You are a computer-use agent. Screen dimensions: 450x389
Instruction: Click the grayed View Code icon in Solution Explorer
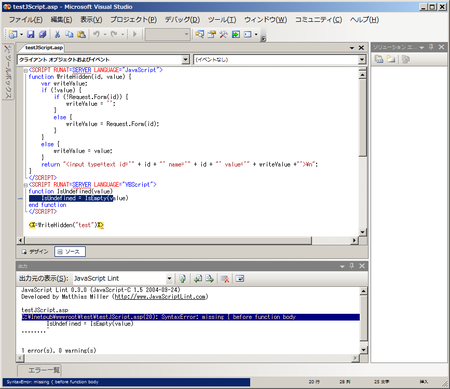click(406, 59)
